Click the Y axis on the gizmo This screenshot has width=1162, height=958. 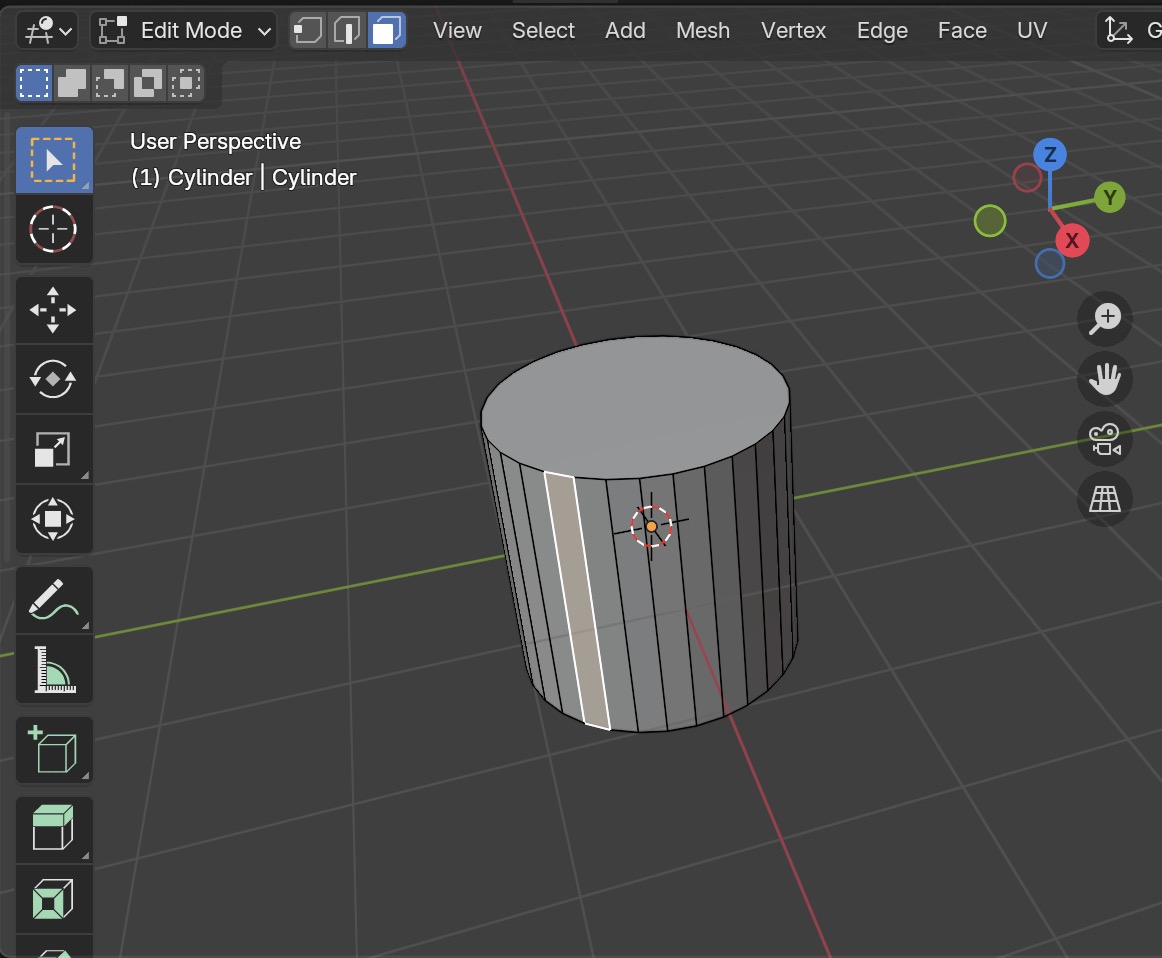pyautogui.click(x=1109, y=197)
